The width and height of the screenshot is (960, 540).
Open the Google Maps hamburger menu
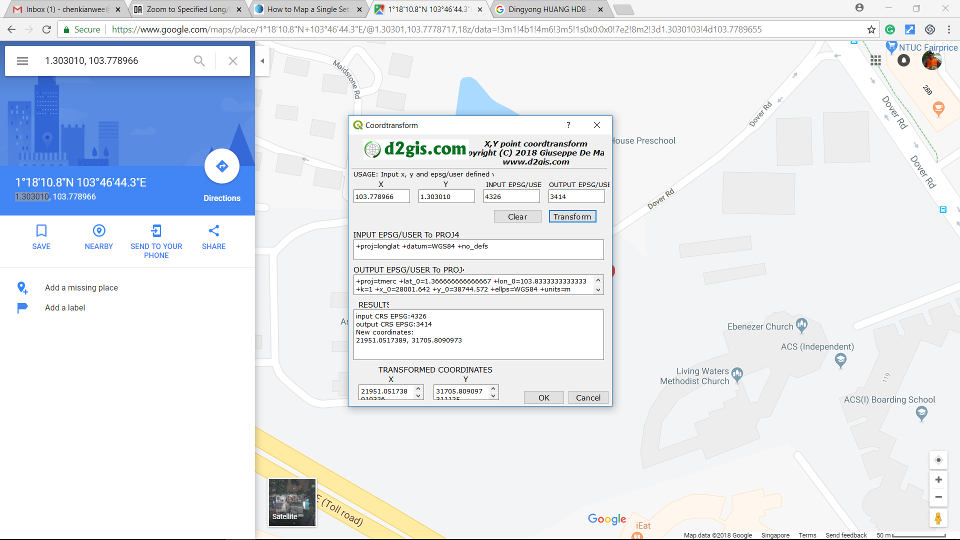point(22,61)
